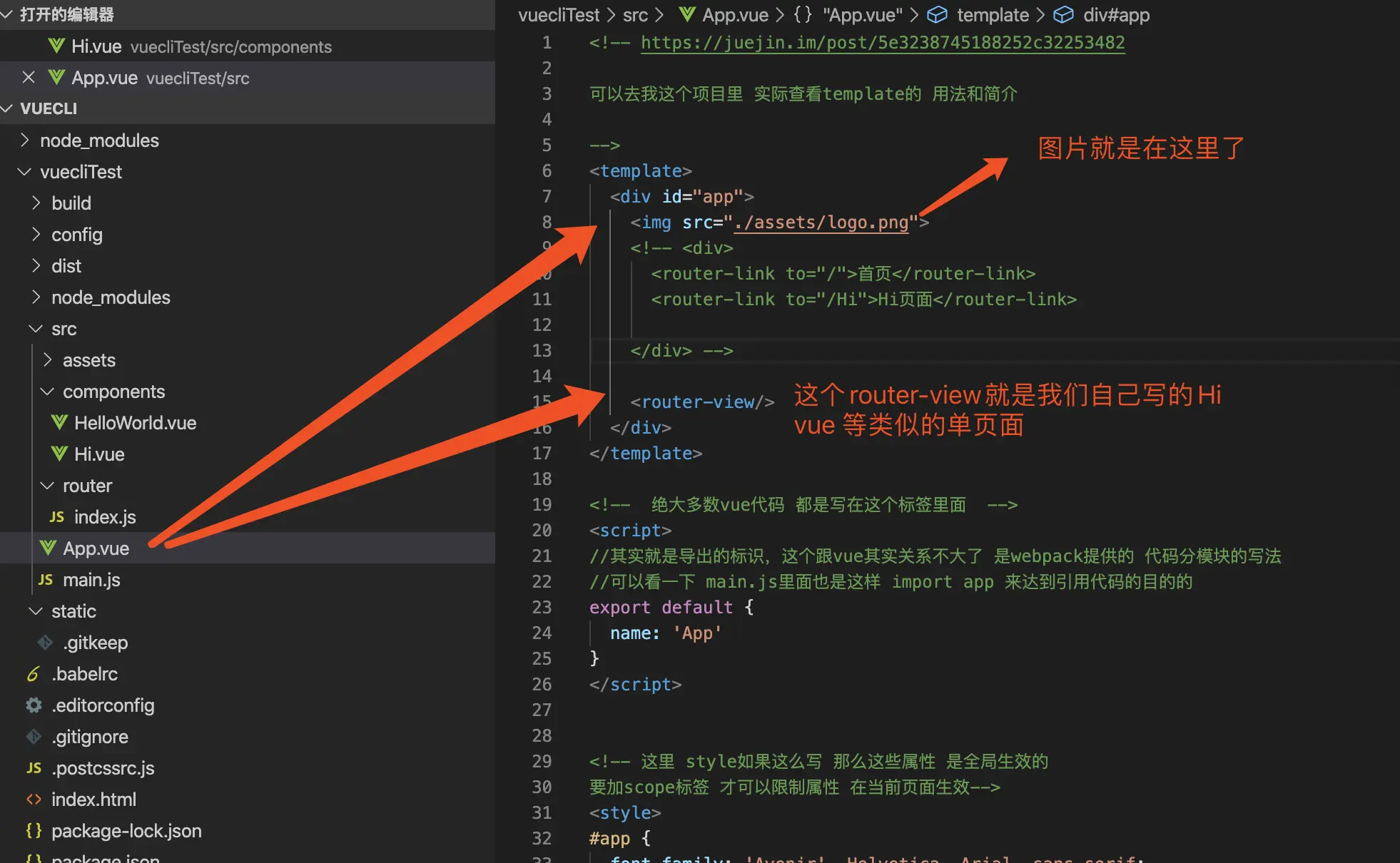Select template in the breadcrumb path
Viewport: 1400px width, 863px height.
point(992,15)
